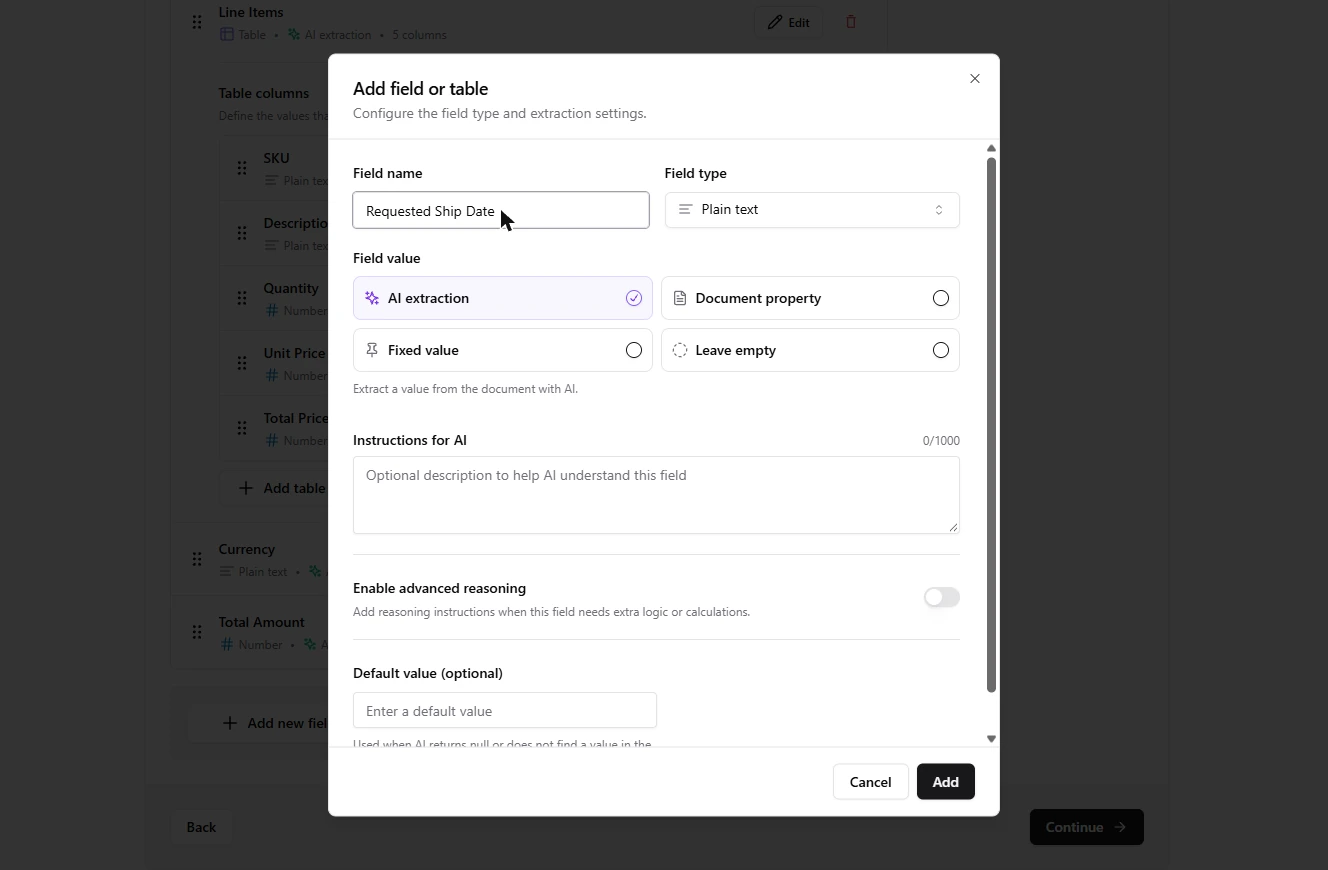The image size is (1328, 870).
Task: Click the drag handle for Currency field
Action: [197, 559]
